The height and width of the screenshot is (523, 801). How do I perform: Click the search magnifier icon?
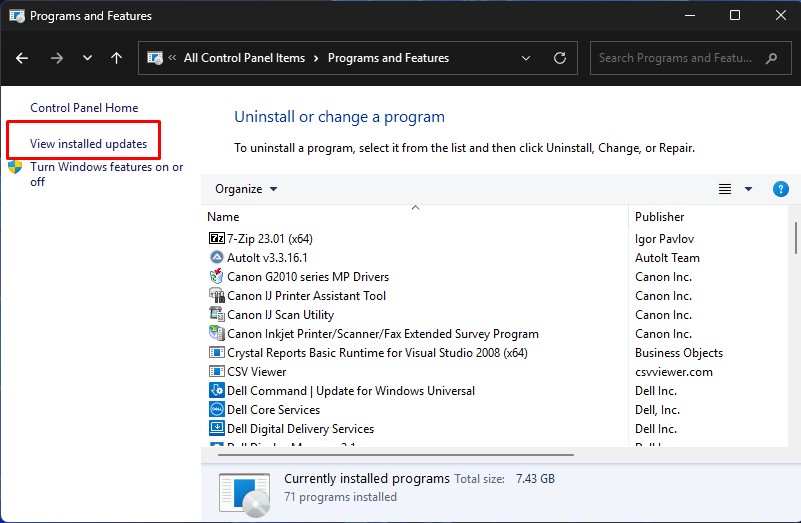(771, 58)
